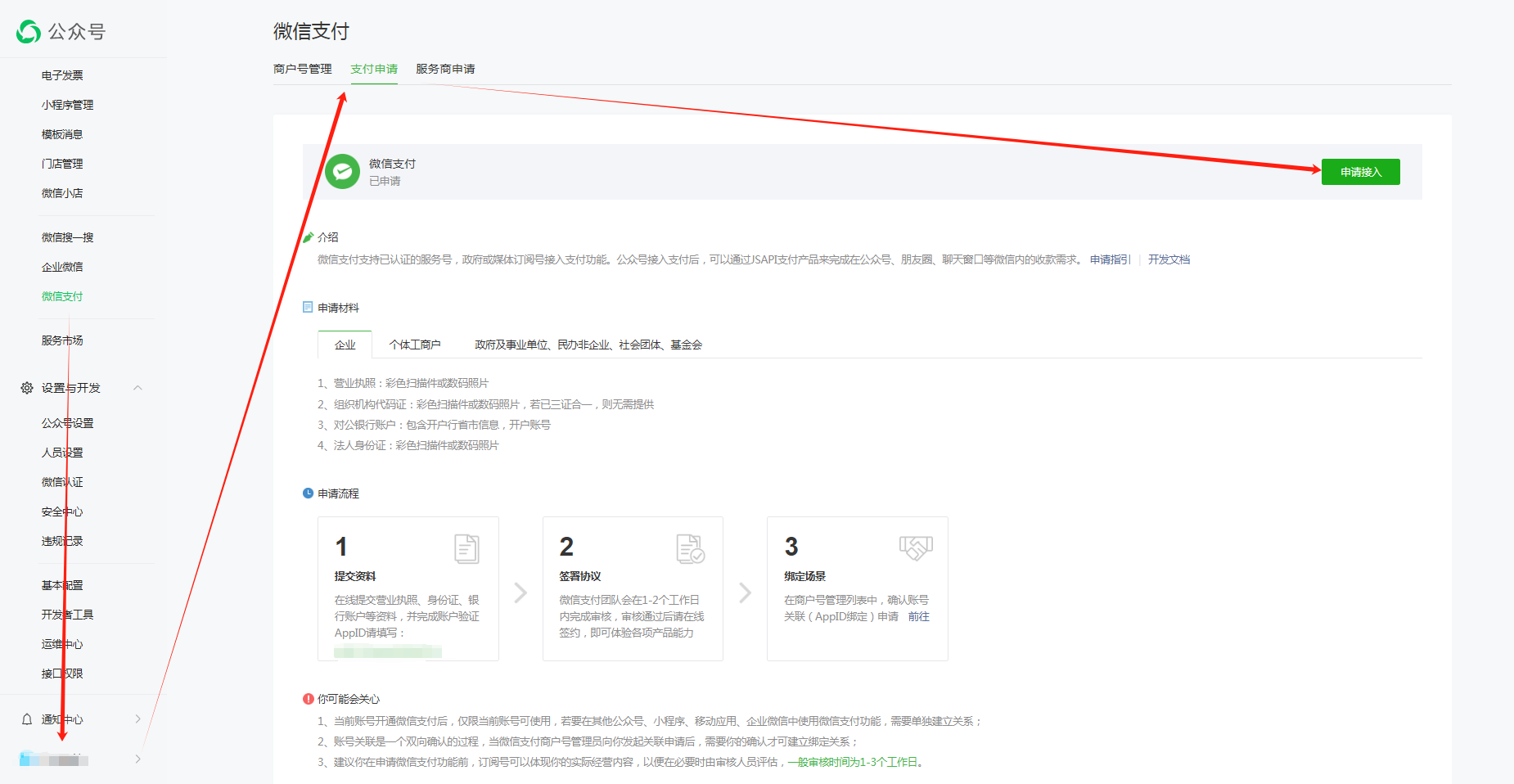The height and width of the screenshot is (784, 1514).
Task: Go to 违规记录 in sidebar
Action: point(62,541)
